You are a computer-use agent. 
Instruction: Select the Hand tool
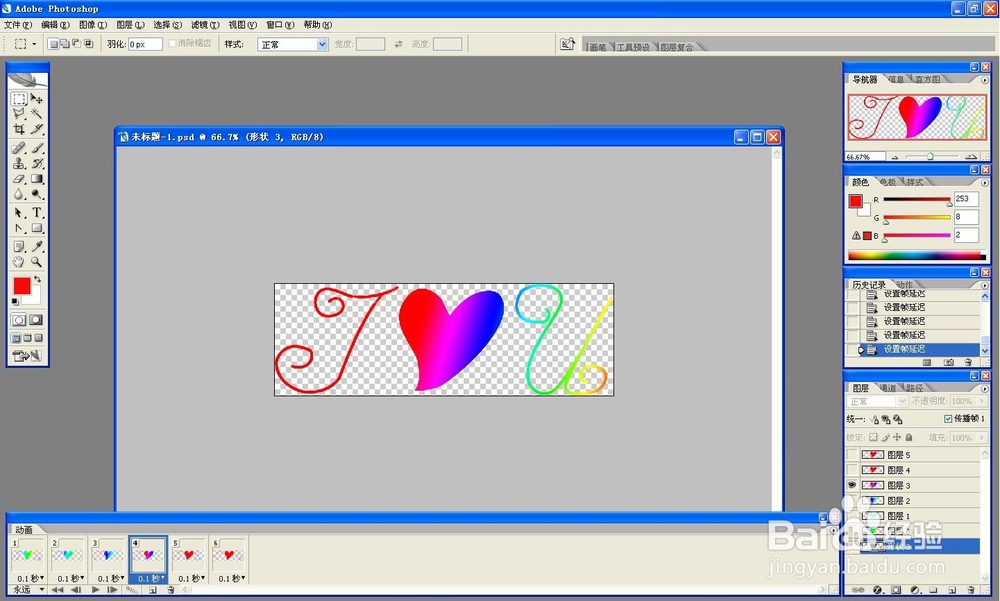(18, 263)
